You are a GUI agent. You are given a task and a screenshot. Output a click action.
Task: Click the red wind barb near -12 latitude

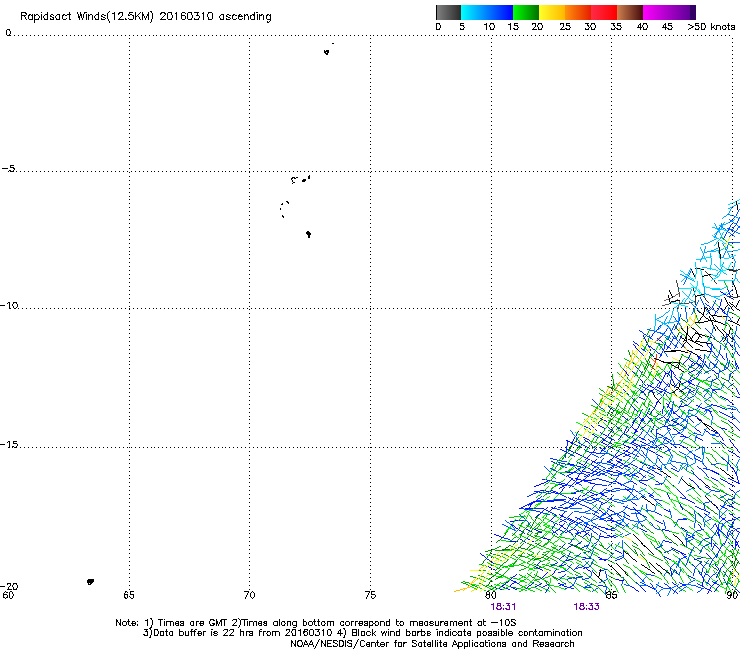(x=655, y=361)
